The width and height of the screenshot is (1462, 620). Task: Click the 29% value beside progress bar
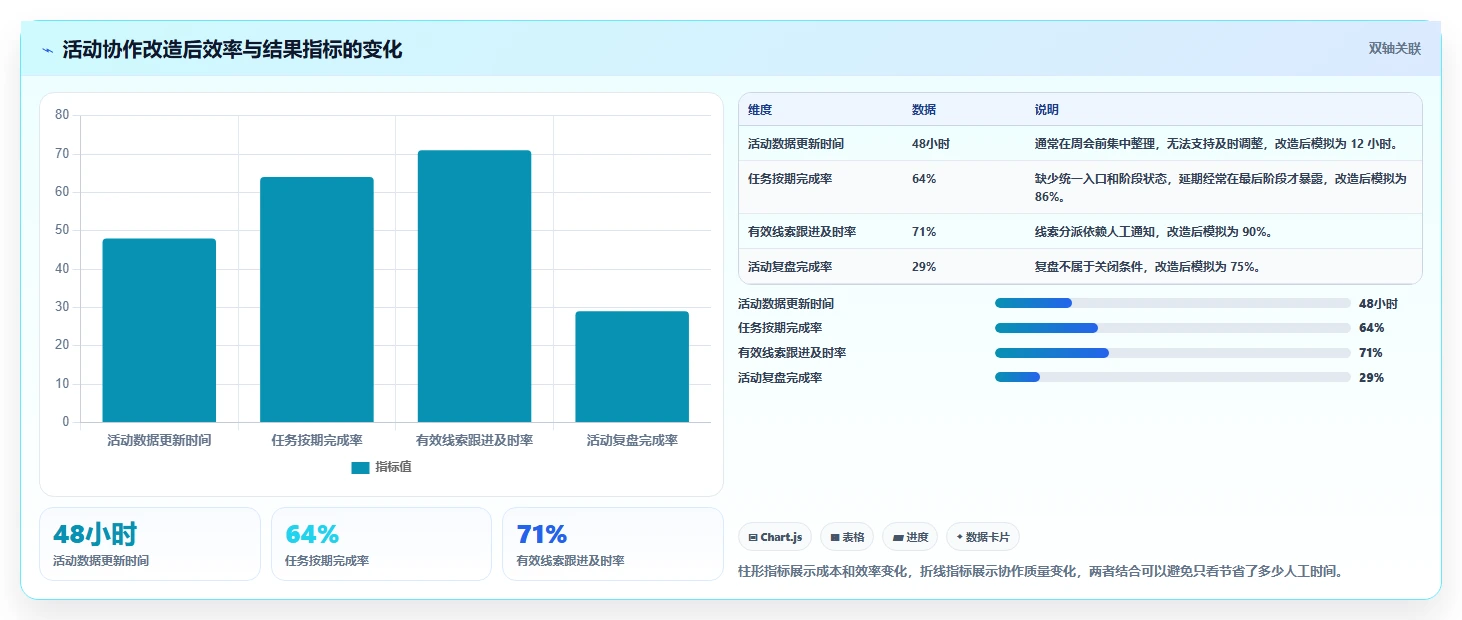click(x=1371, y=378)
